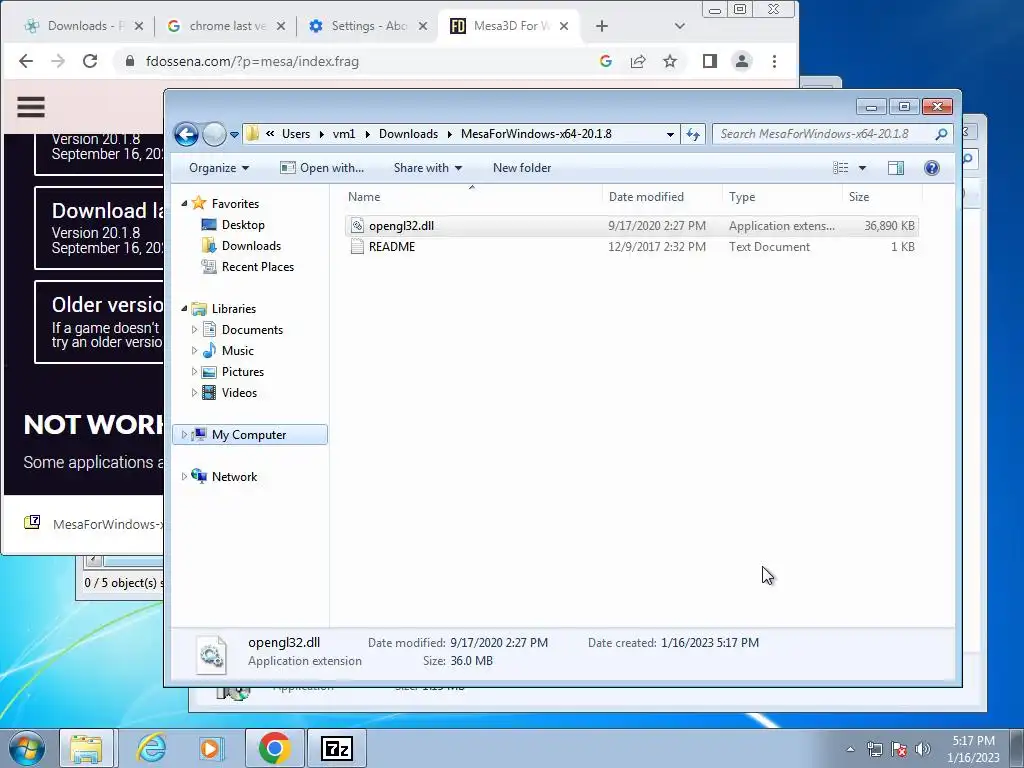The height and width of the screenshot is (768, 1024).
Task: Open a new Chrome tab
Action: click(601, 26)
